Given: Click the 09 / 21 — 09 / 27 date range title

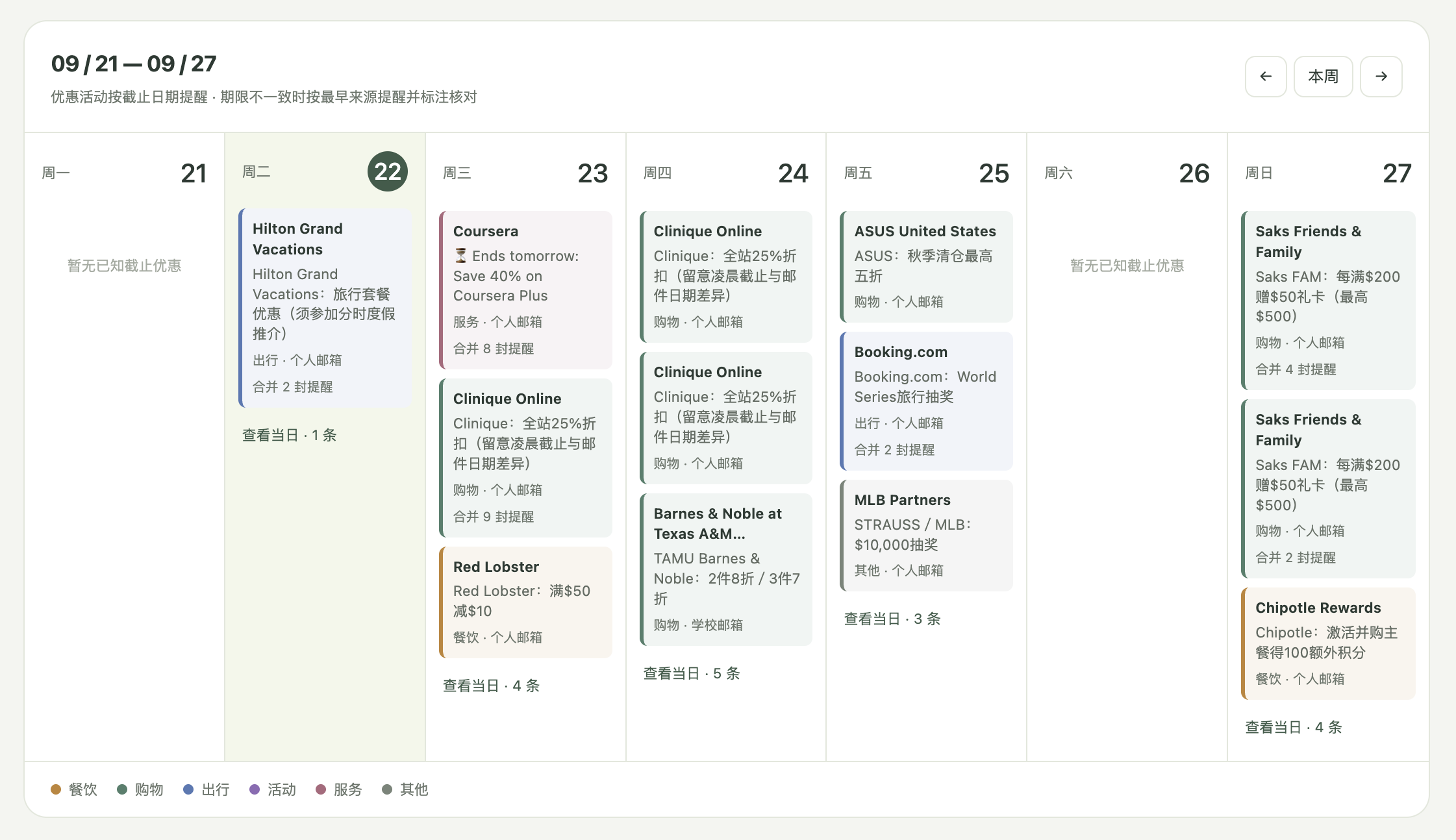Looking at the screenshot, I should pyautogui.click(x=134, y=64).
